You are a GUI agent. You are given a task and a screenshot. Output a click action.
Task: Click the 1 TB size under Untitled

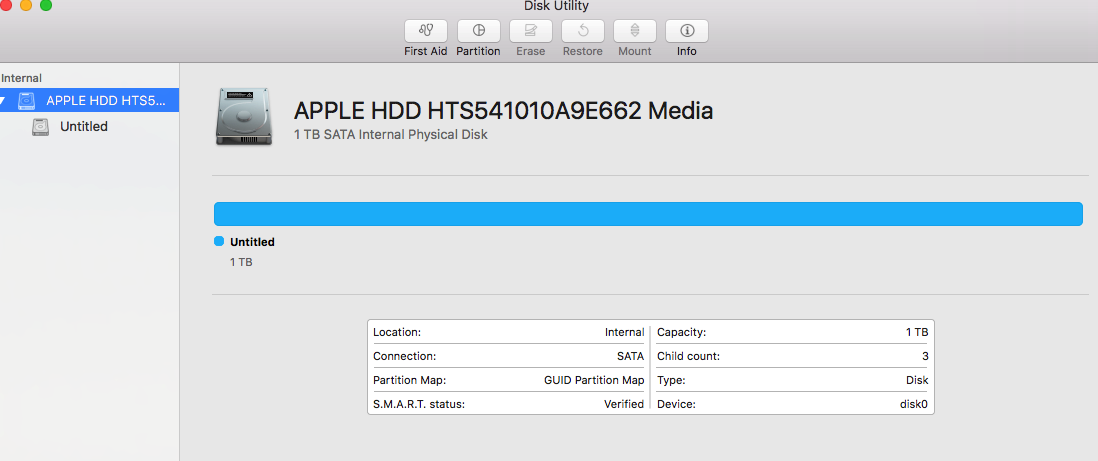click(241, 263)
